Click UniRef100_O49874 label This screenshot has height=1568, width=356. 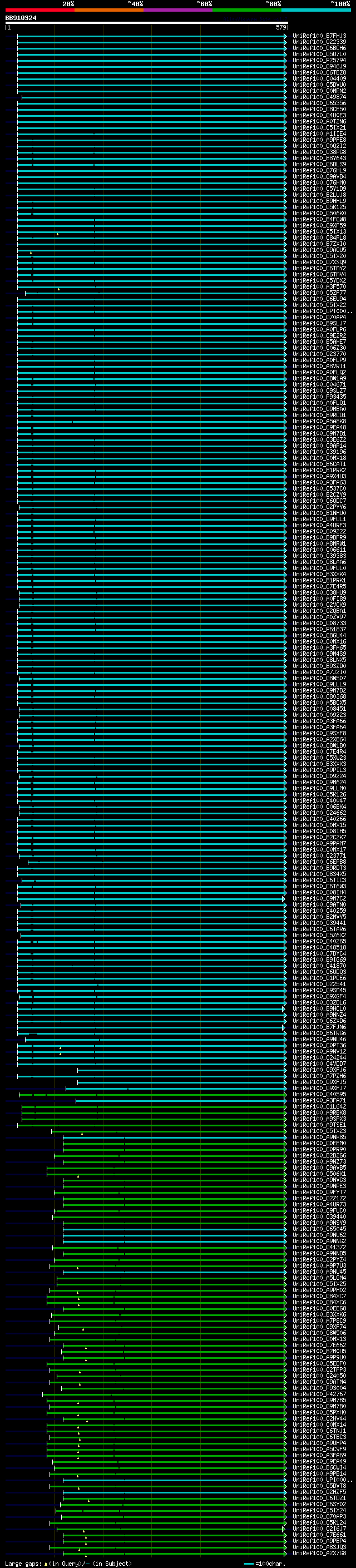point(319,97)
